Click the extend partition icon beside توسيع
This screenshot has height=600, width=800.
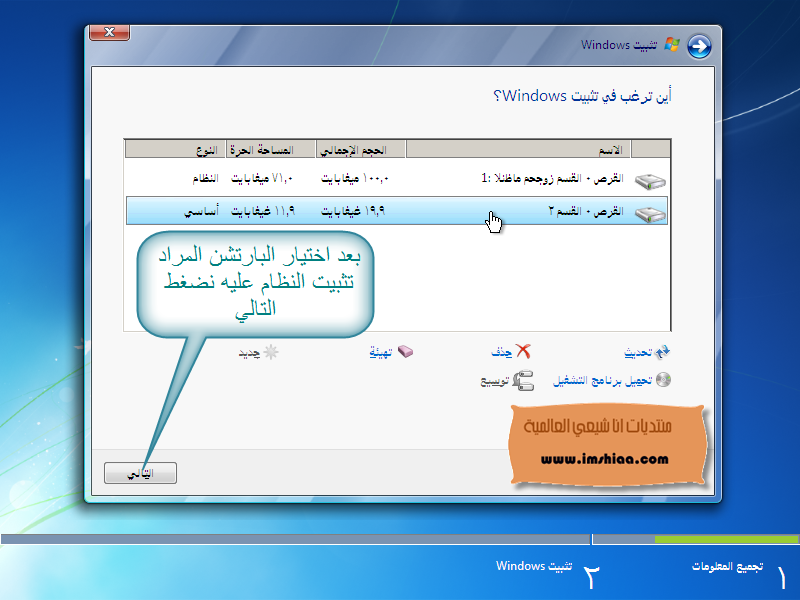coord(523,381)
